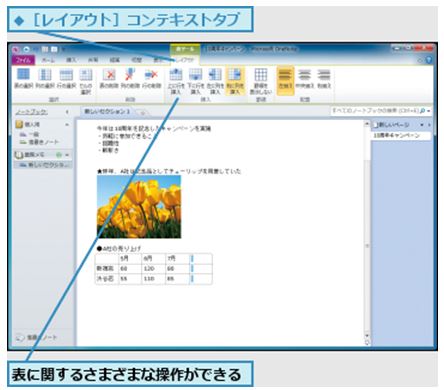Open the File tab
The image size is (444, 390).
[23, 60]
